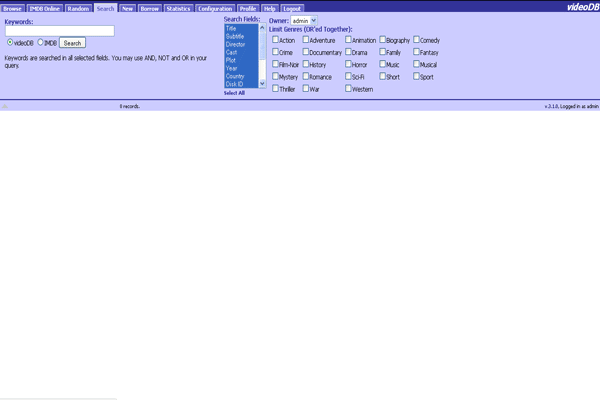The width and height of the screenshot is (600, 400).
Task: Select the videoDB radio button
Action: tap(10, 43)
